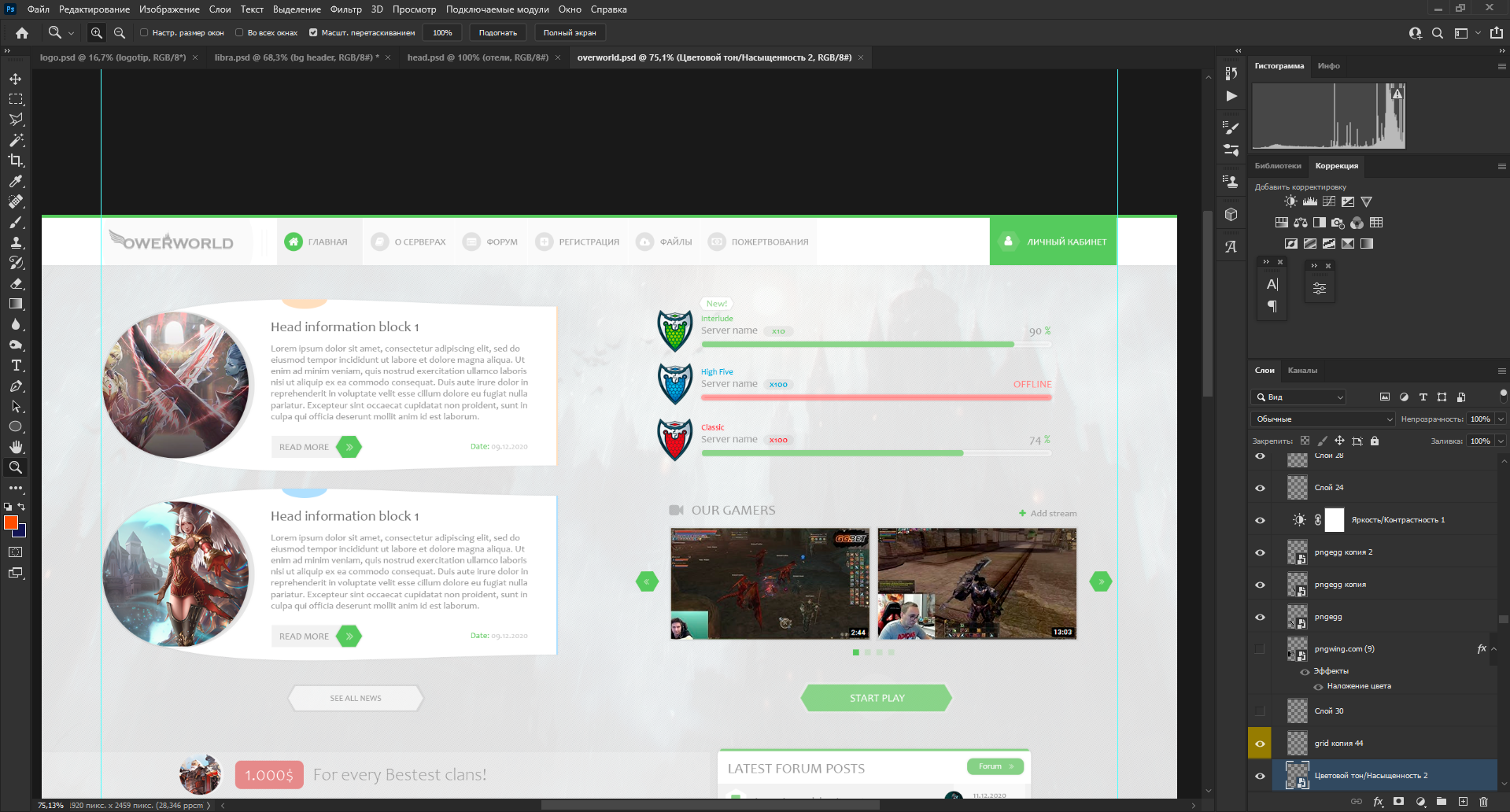Image resolution: width=1510 pixels, height=812 pixels.
Task: Select the Move tool
Action: click(x=15, y=79)
